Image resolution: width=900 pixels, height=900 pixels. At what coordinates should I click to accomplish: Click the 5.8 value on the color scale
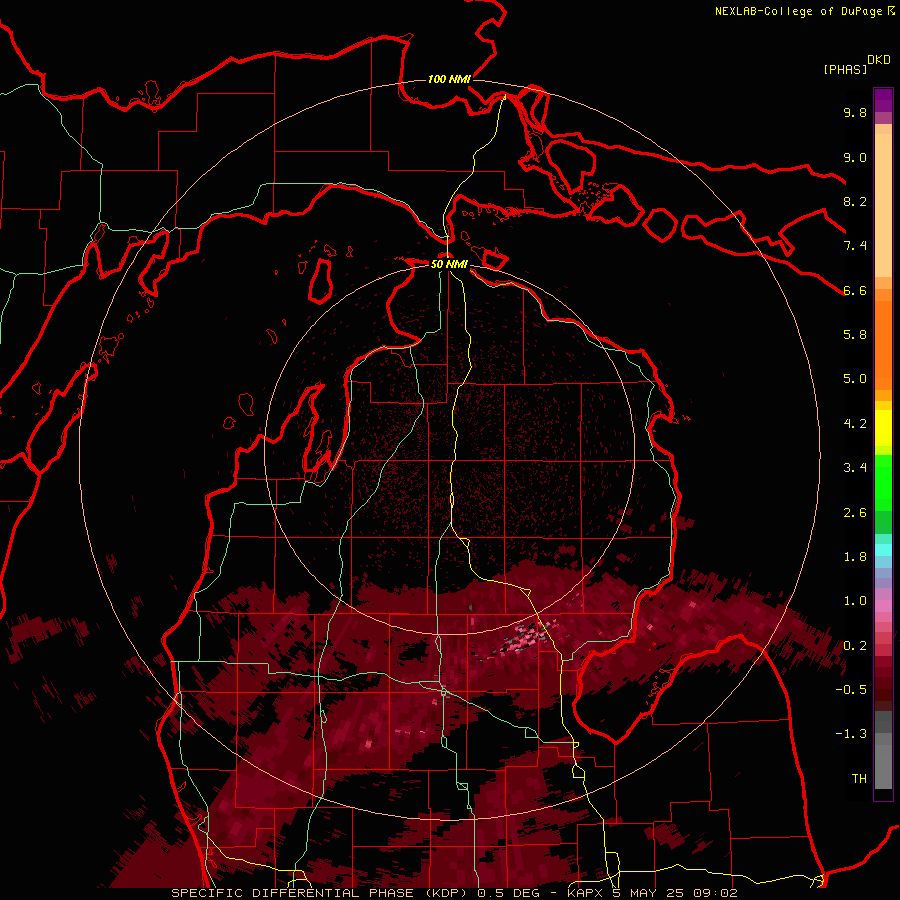(855, 334)
